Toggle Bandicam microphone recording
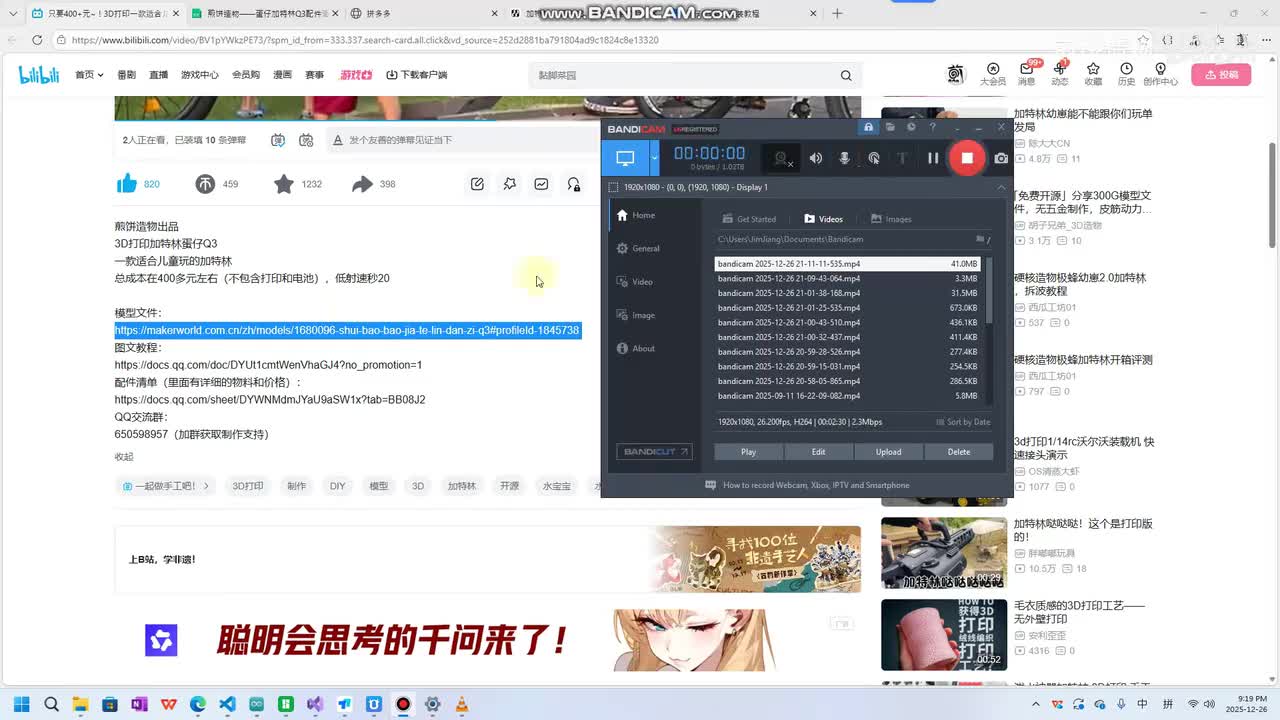 (844, 158)
